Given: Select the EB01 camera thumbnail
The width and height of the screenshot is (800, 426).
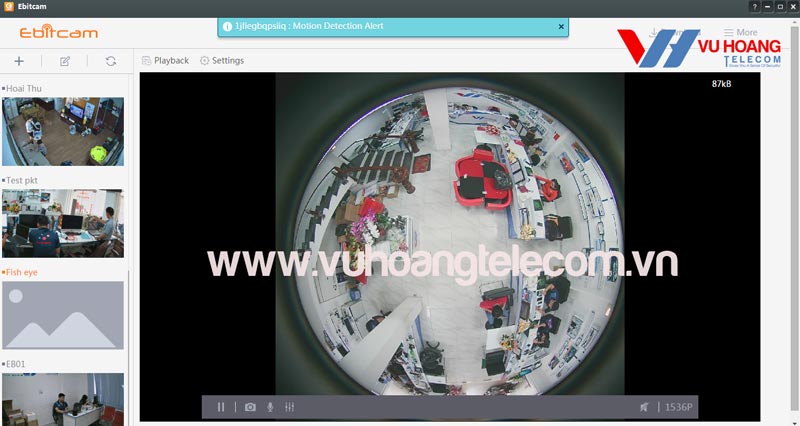Looking at the screenshot, I should tap(63, 398).
